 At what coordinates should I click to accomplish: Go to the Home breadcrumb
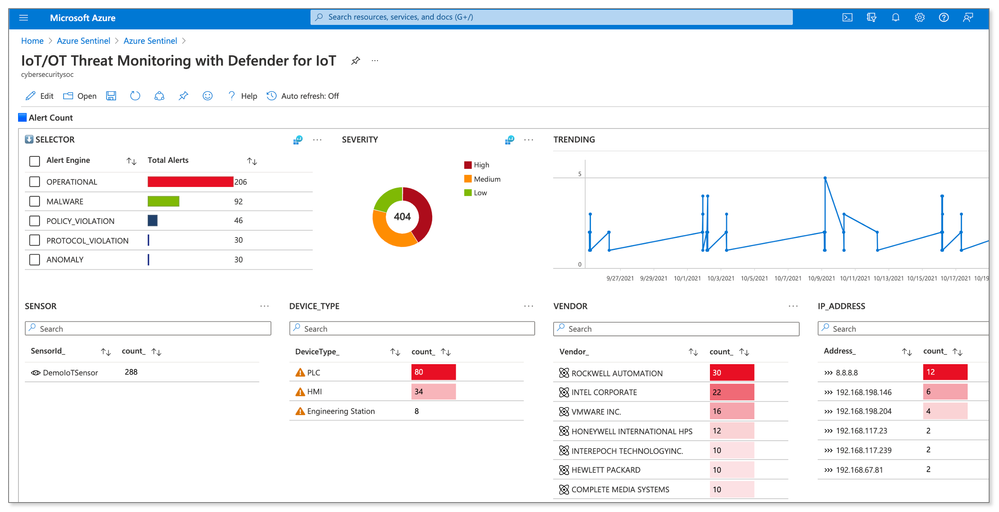(32, 41)
